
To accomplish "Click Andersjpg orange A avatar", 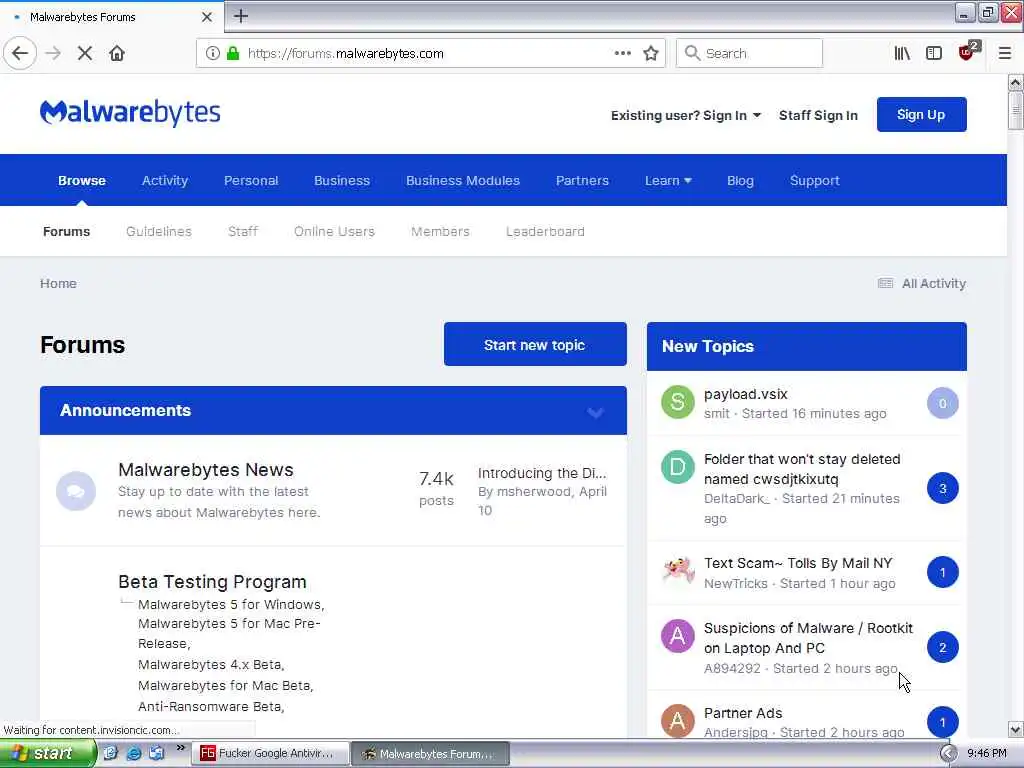I will click(x=678, y=720).
